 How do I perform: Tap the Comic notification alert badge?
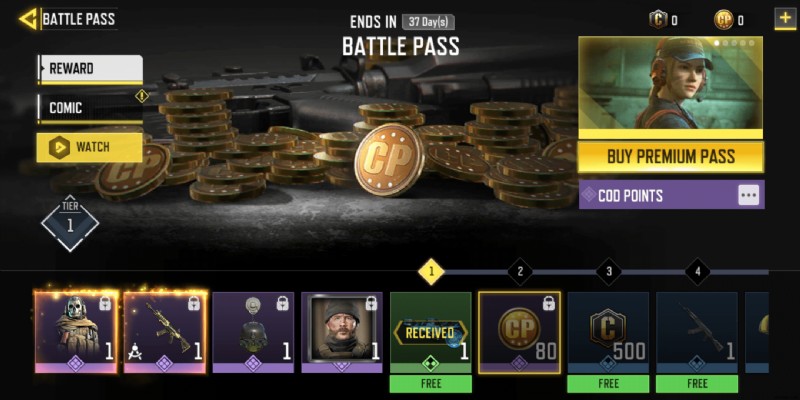(x=142, y=96)
